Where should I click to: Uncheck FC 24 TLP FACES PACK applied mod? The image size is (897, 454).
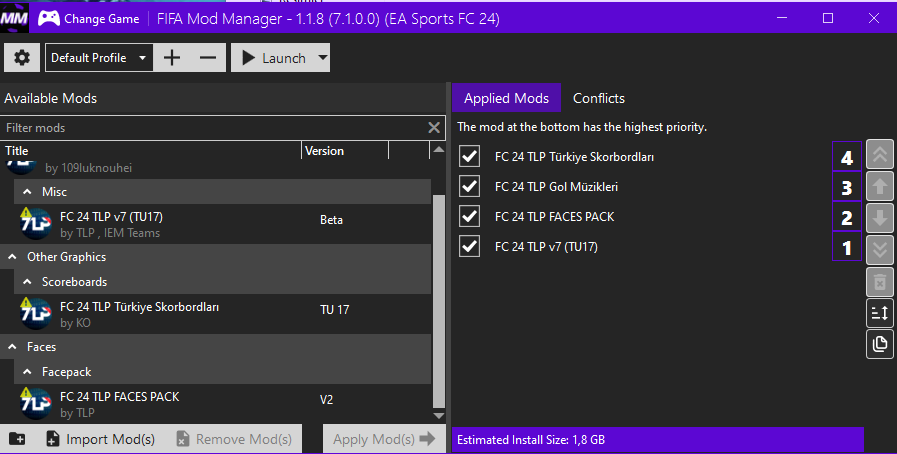(x=470, y=216)
